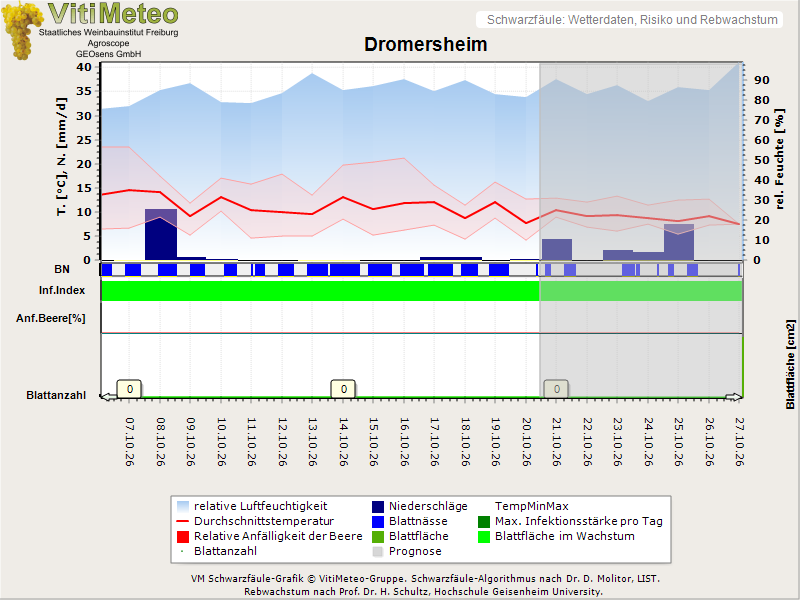
Task: Click the GEOsens GmbH text
Action: pyautogui.click(x=108, y=54)
